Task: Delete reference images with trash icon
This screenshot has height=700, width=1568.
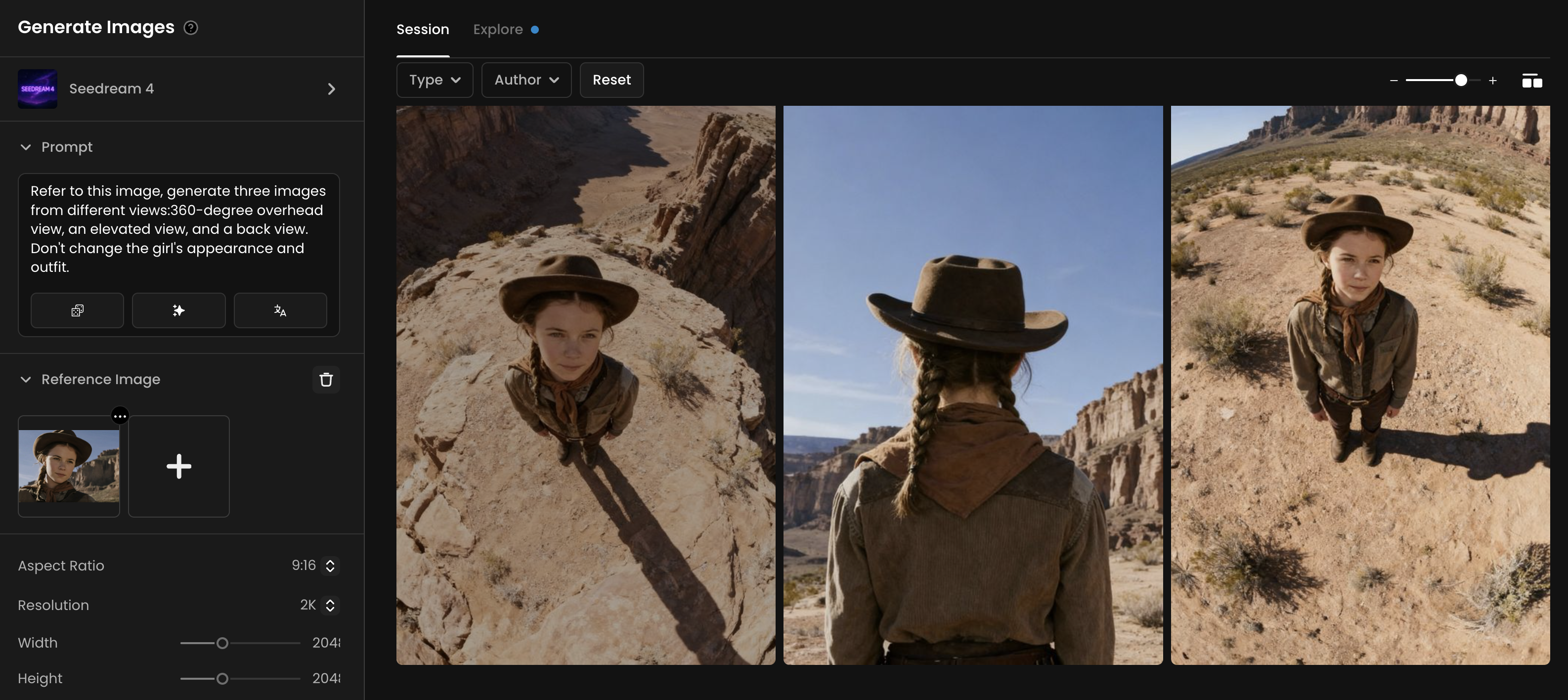Action: (x=326, y=379)
